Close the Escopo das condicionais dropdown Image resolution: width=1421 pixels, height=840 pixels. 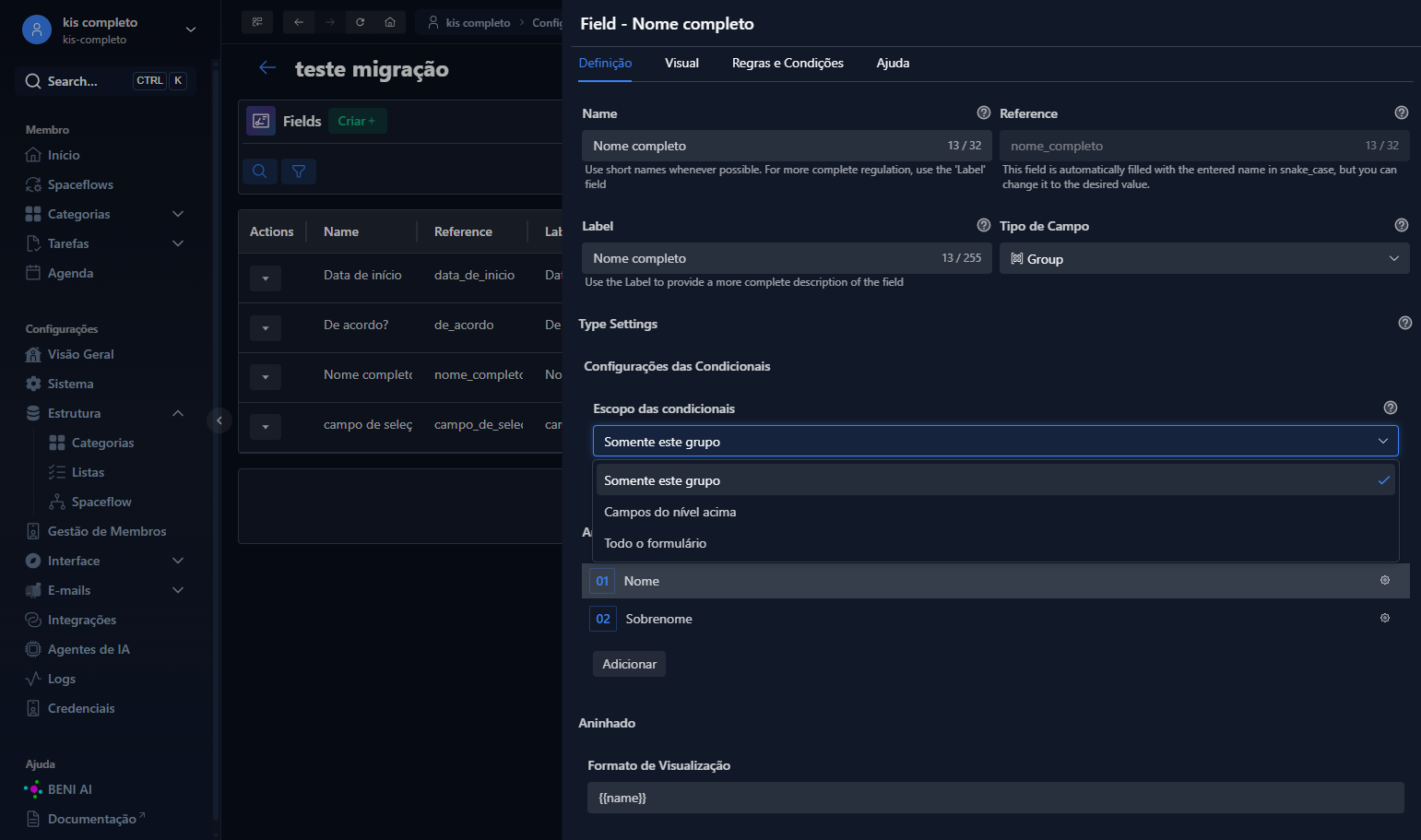tap(996, 441)
